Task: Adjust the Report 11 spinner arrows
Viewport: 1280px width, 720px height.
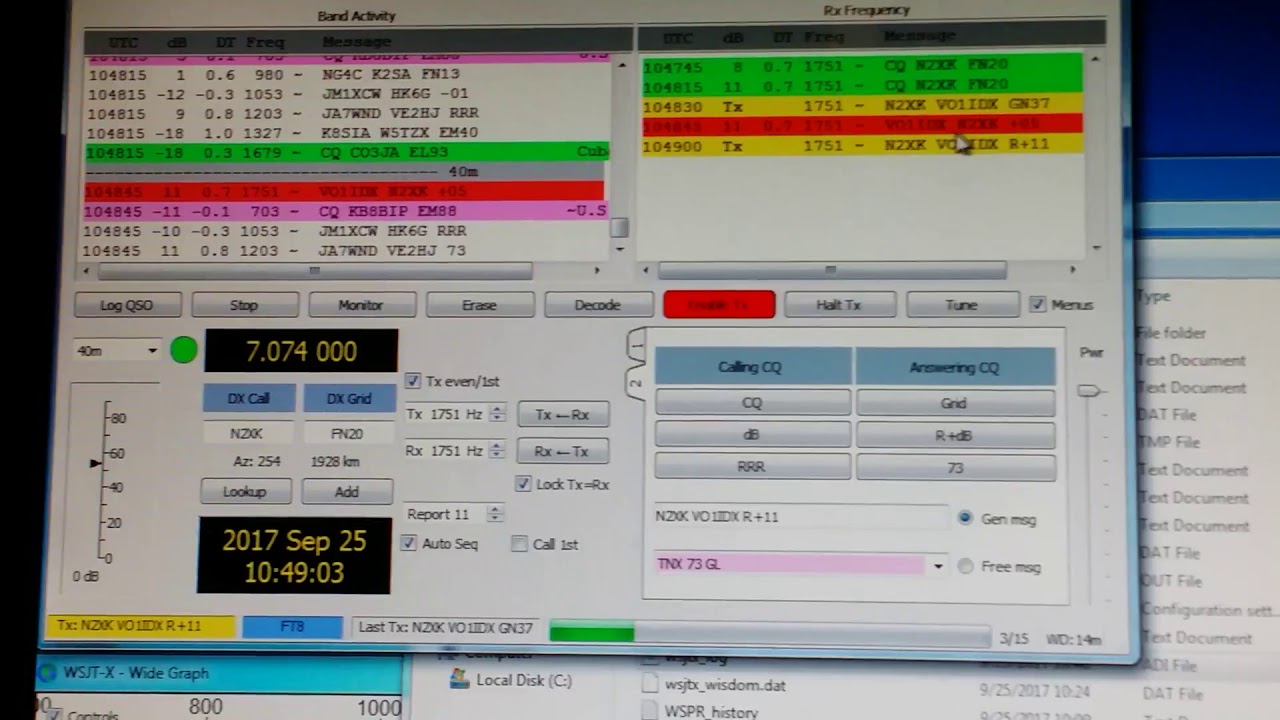Action: [x=494, y=514]
